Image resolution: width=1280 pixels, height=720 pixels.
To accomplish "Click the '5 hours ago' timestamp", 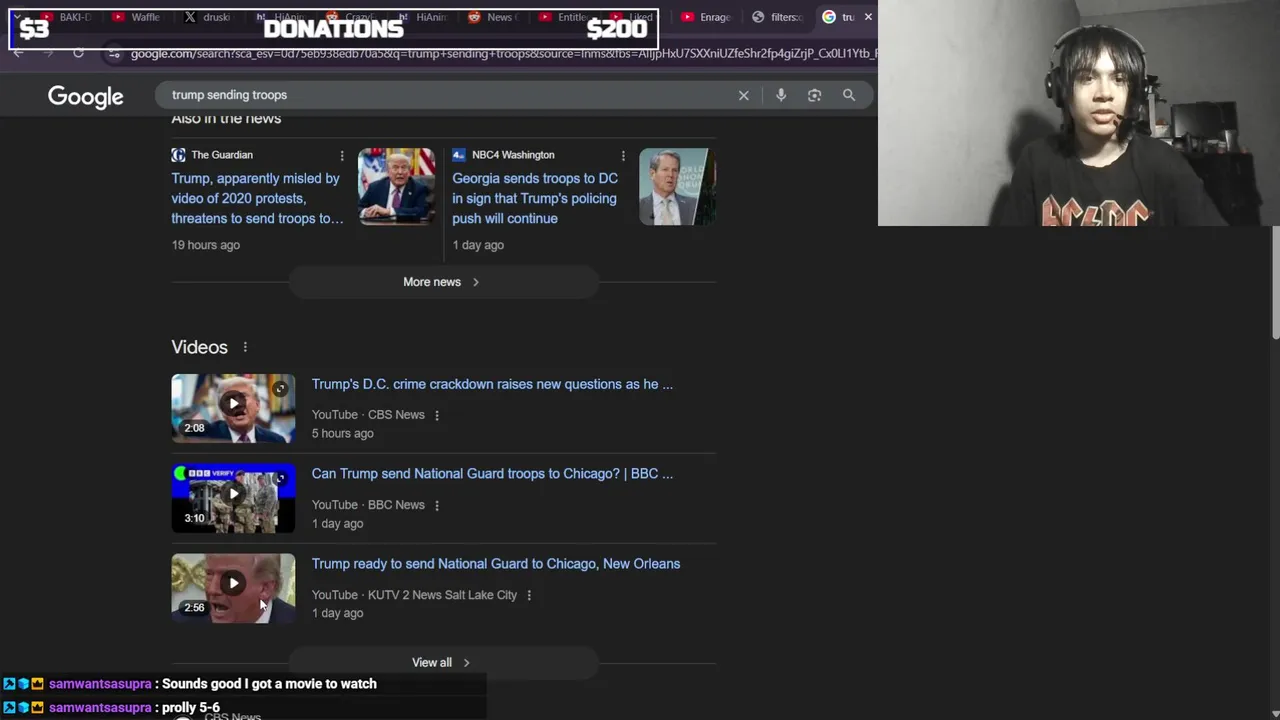I will [342, 433].
